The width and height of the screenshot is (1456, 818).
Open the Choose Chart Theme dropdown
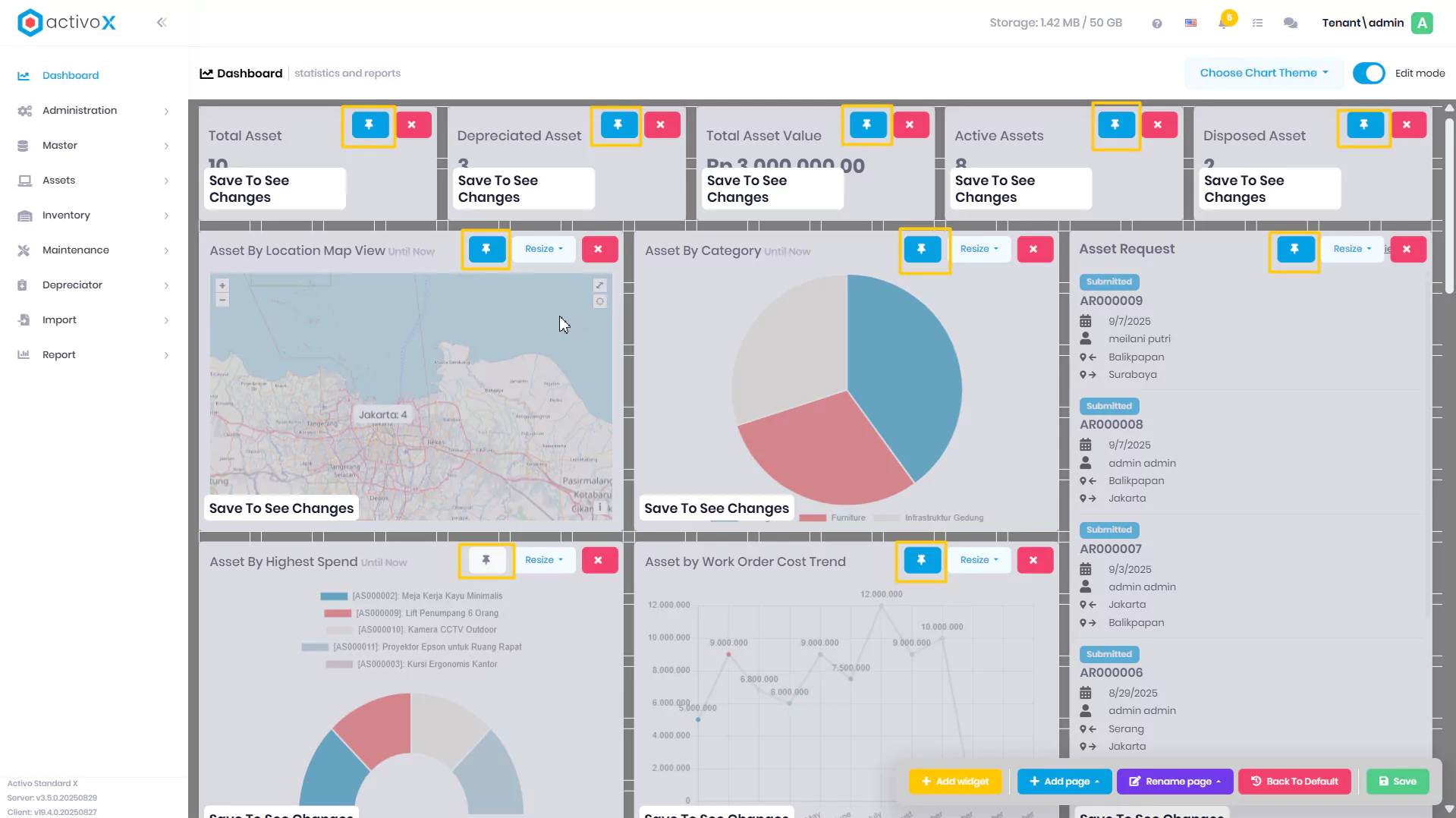[x=1264, y=74]
